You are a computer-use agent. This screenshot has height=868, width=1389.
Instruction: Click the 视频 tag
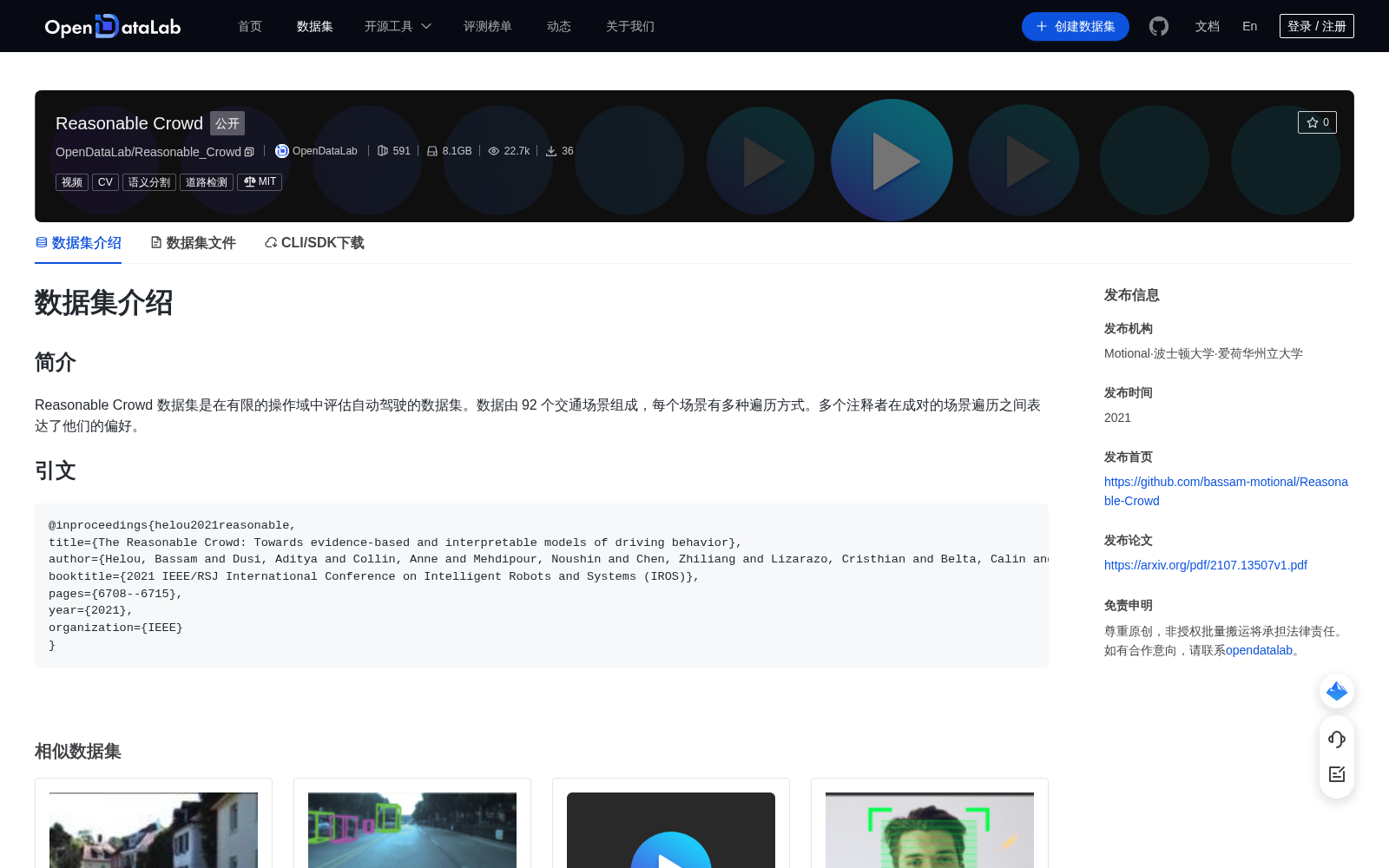72,182
